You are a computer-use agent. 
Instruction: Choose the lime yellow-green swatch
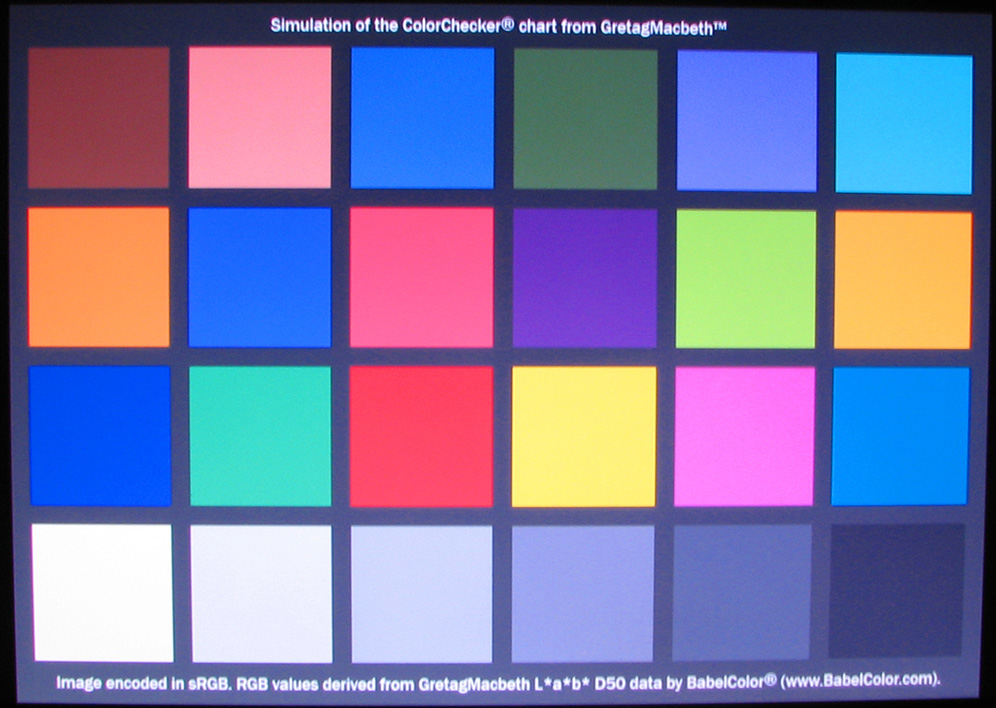(x=746, y=279)
